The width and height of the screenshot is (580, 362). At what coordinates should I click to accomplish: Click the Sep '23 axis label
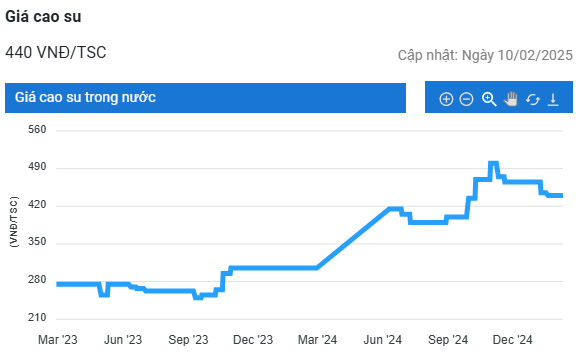(x=188, y=339)
